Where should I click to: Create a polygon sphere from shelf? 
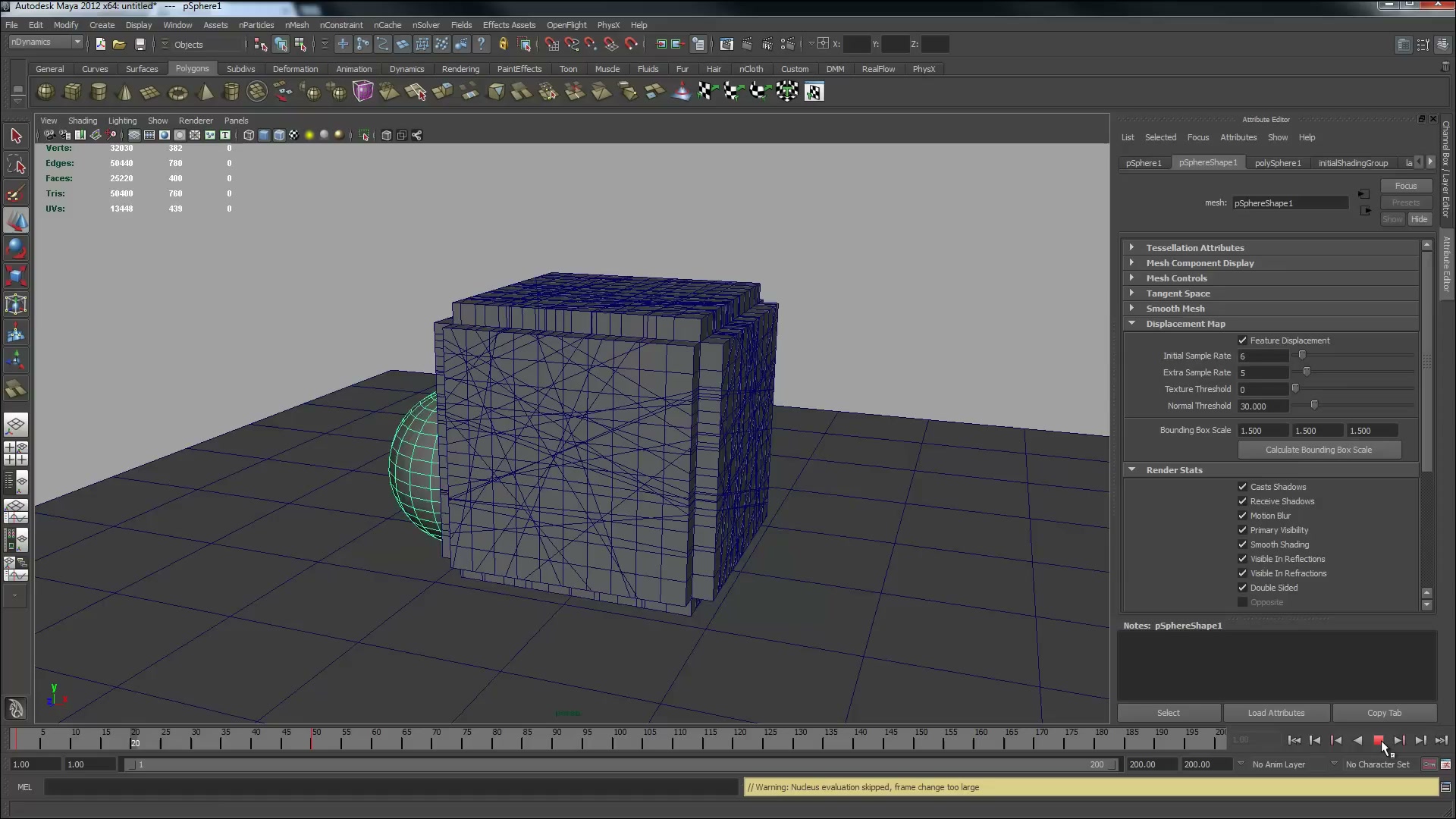[x=45, y=93]
